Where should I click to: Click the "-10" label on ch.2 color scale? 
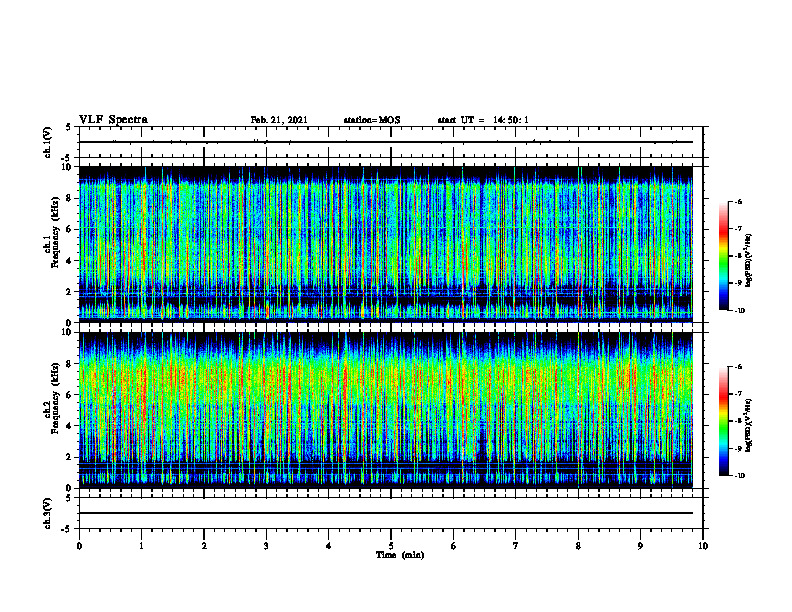[x=739, y=476]
